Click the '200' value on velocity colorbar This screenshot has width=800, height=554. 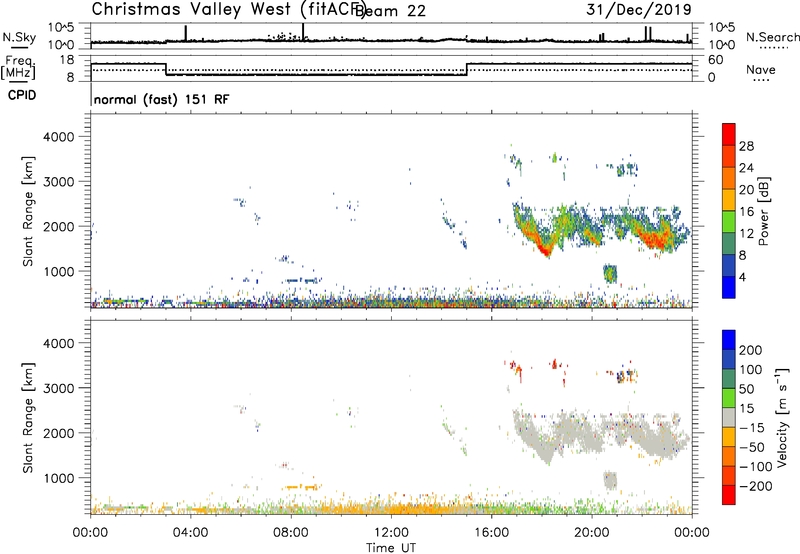[x=751, y=350]
